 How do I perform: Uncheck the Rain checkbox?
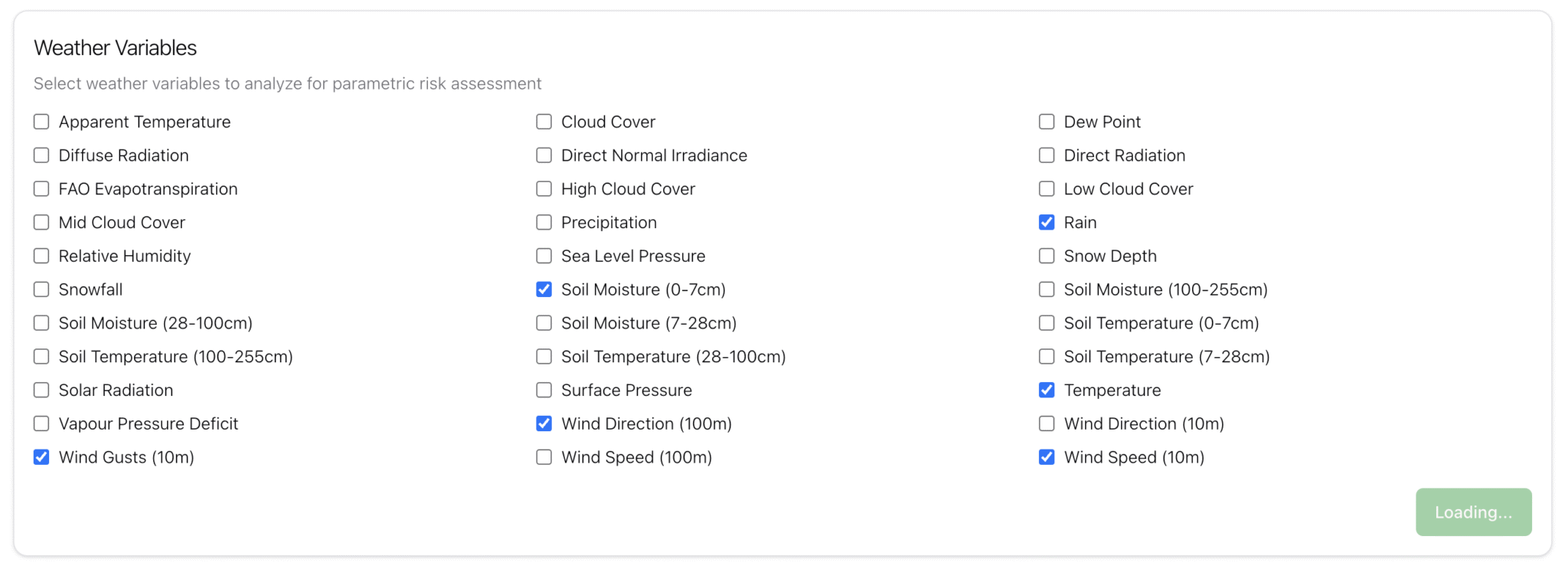(x=1047, y=222)
